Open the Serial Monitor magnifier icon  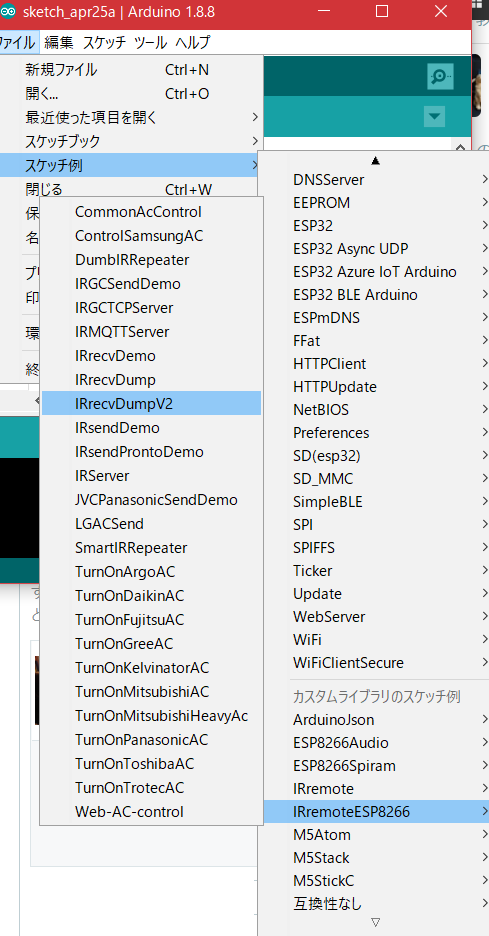point(440,76)
